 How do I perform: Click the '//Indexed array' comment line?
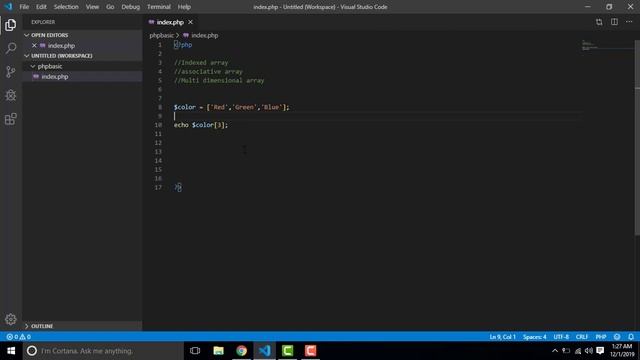coord(201,62)
